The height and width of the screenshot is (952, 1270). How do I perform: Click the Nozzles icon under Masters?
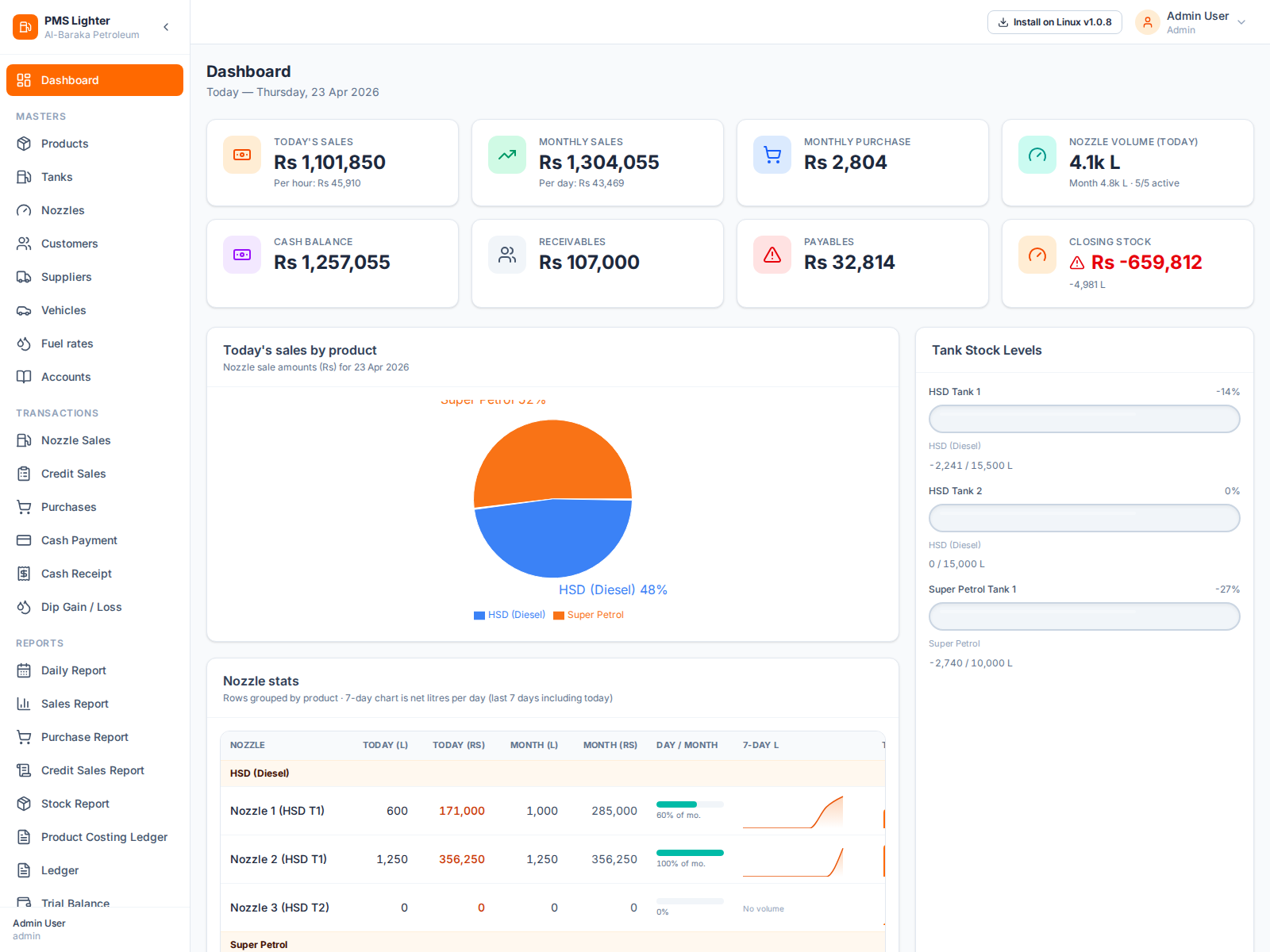[25, 210]
